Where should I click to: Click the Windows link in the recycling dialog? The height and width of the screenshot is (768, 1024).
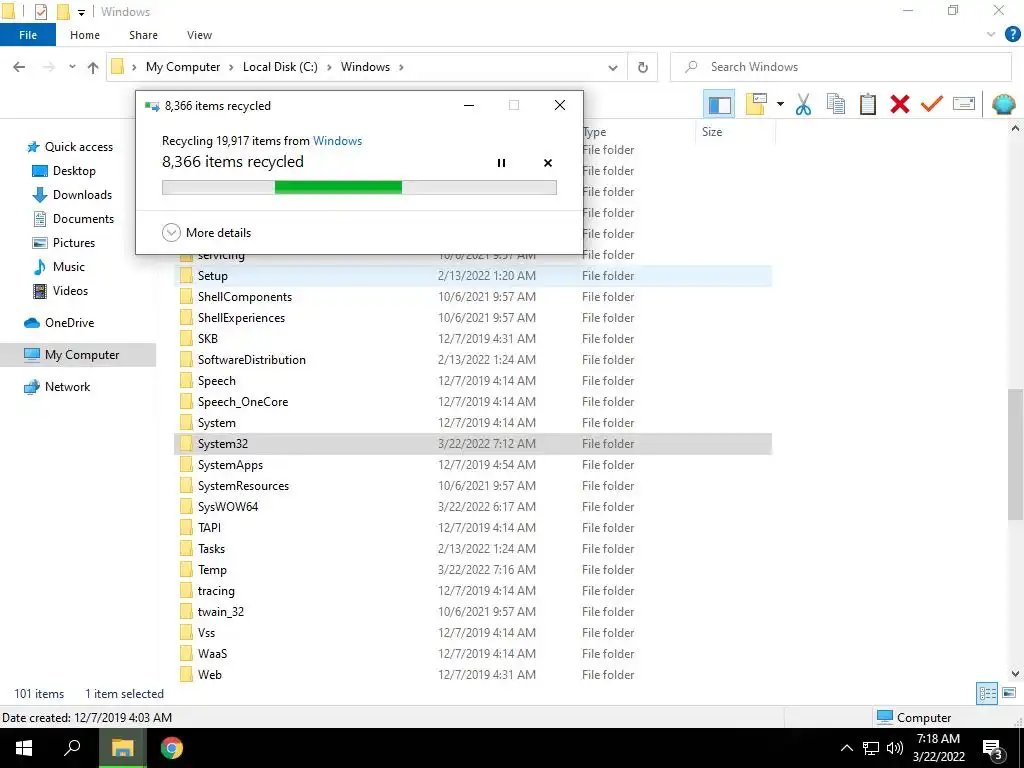(338, 140)
